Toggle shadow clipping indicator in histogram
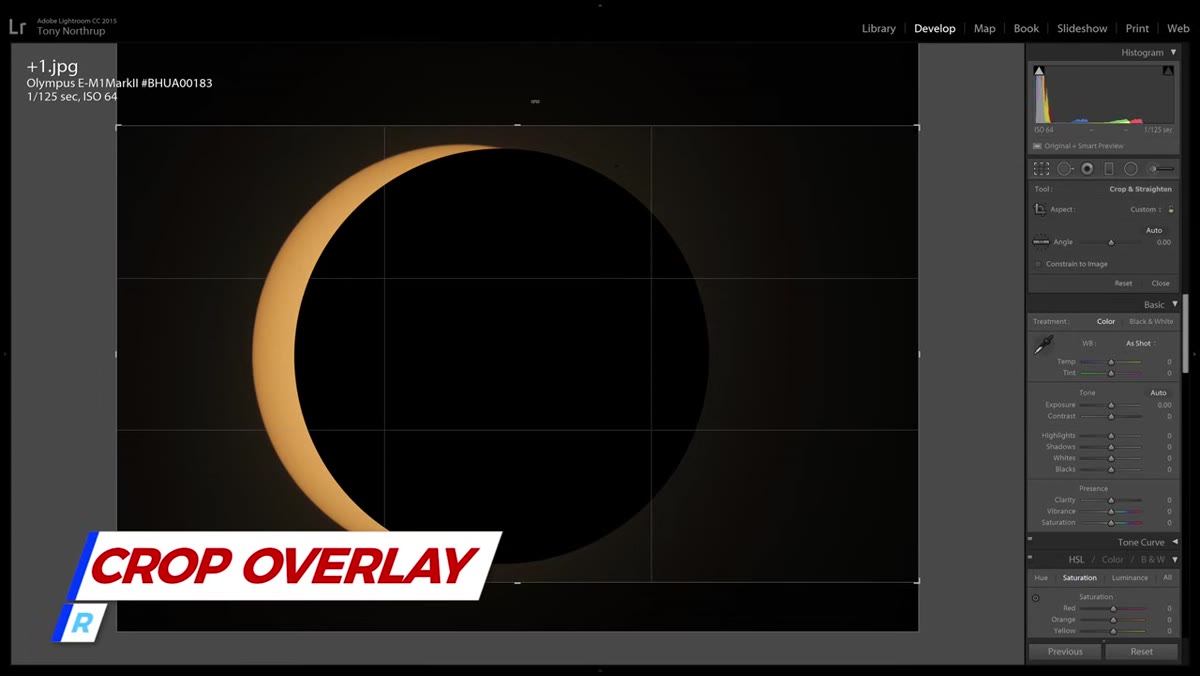 click(1039, 71)
